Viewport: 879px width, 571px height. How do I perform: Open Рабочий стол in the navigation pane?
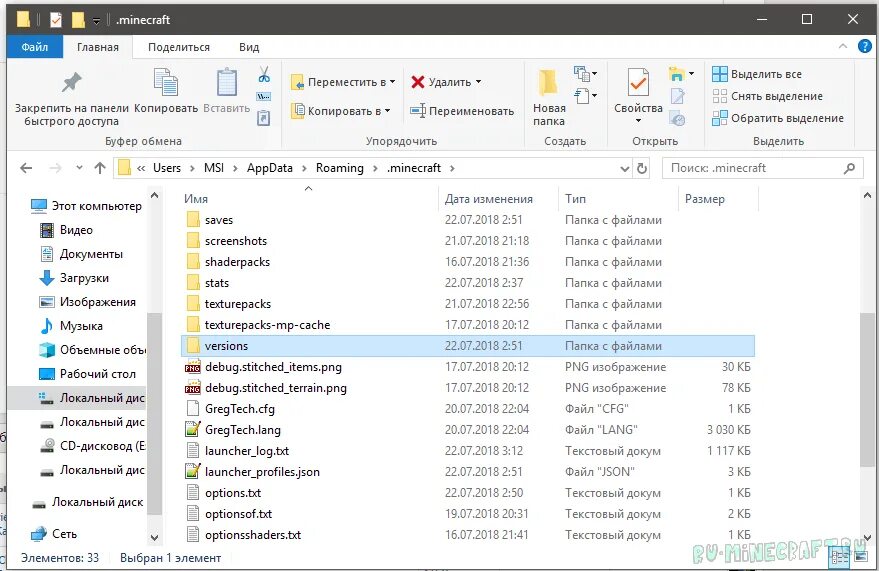[87, 374]
